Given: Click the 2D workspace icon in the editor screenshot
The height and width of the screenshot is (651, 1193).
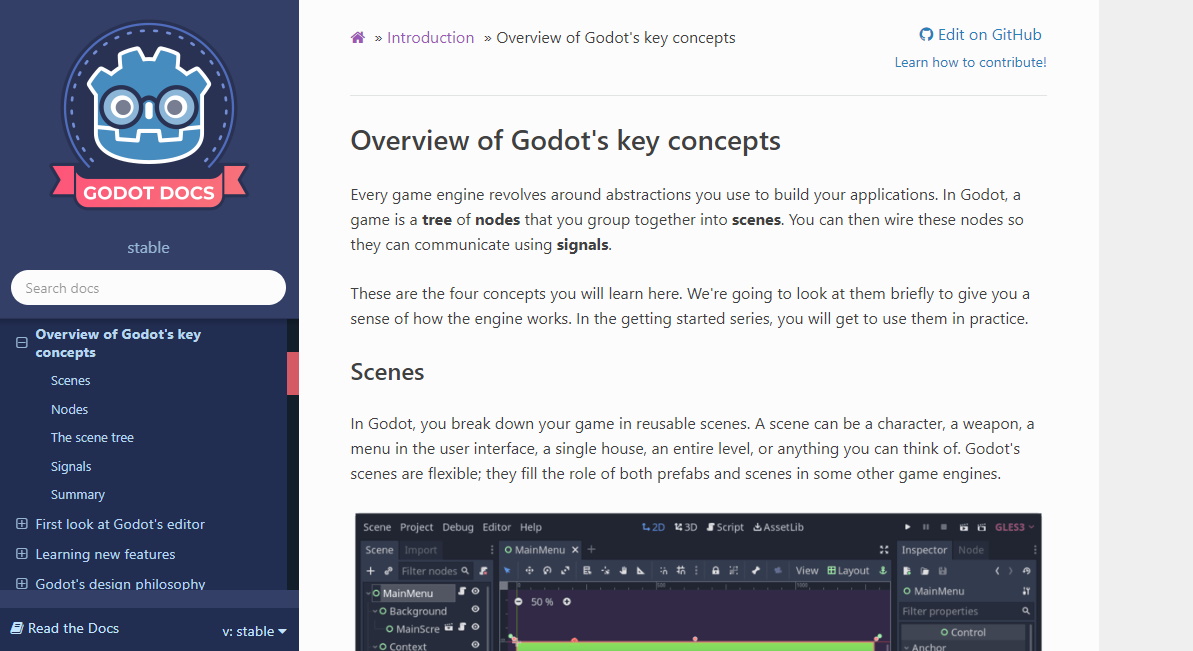Looking at the screenshot, I should [x=651, y=527].
